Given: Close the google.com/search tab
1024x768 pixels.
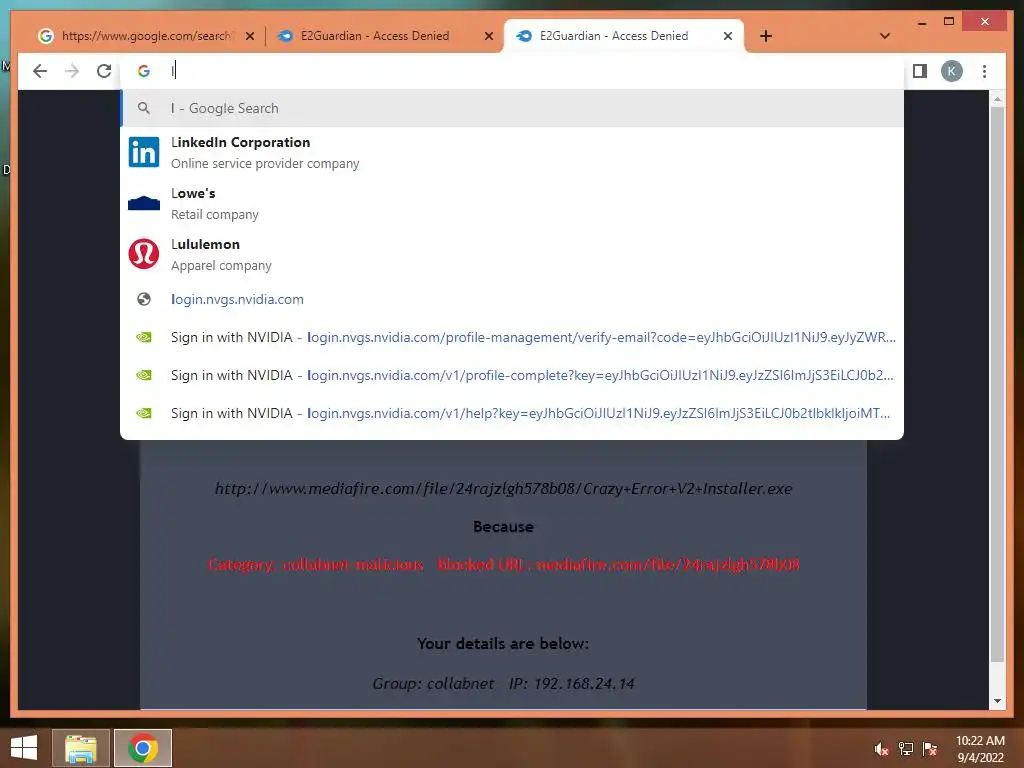Looking at the screenshot, I should click(249, 36).
